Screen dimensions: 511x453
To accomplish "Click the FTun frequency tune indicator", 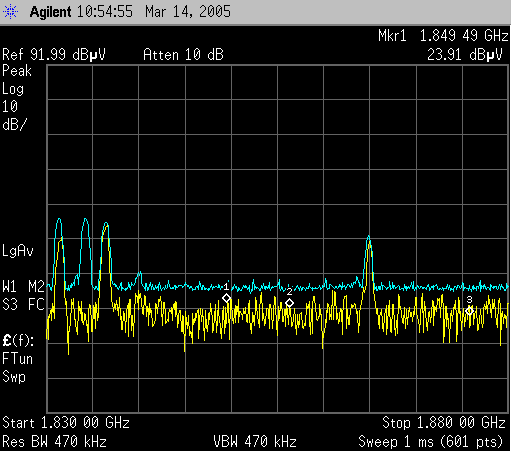I will pos(17,359).
